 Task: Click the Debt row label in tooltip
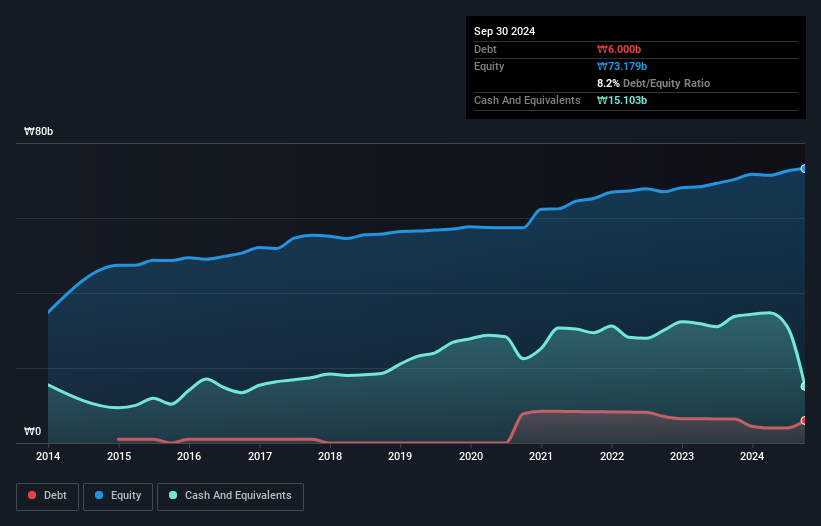point(485,49)
